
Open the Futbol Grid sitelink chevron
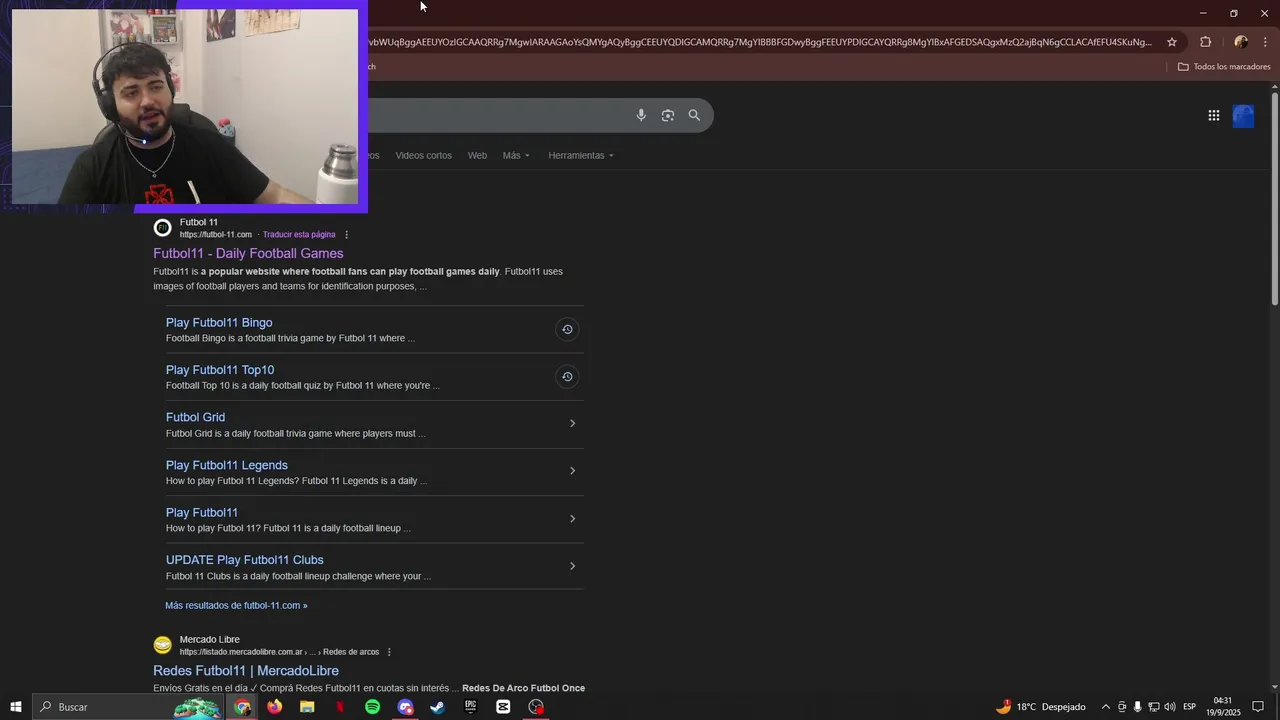pyautogui.click(x=572, y=424)
